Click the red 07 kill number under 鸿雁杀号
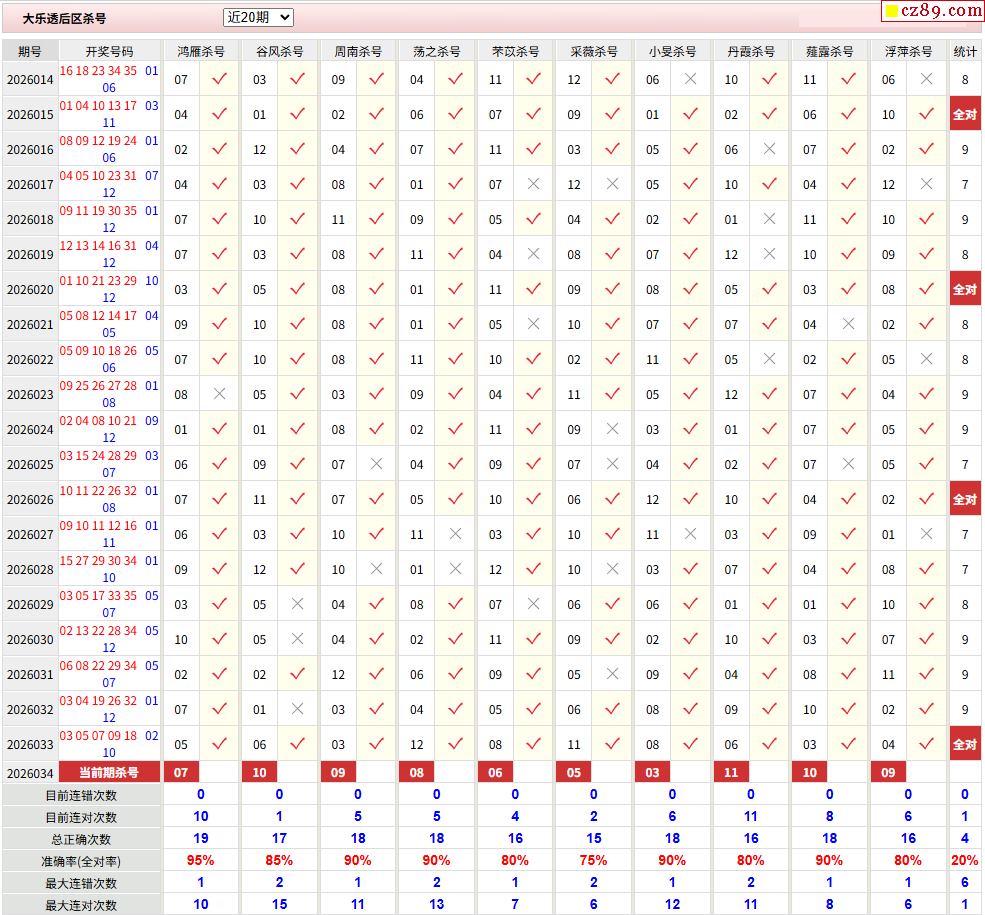The height and width of the screenshot is (915, 985). (181, 772)
